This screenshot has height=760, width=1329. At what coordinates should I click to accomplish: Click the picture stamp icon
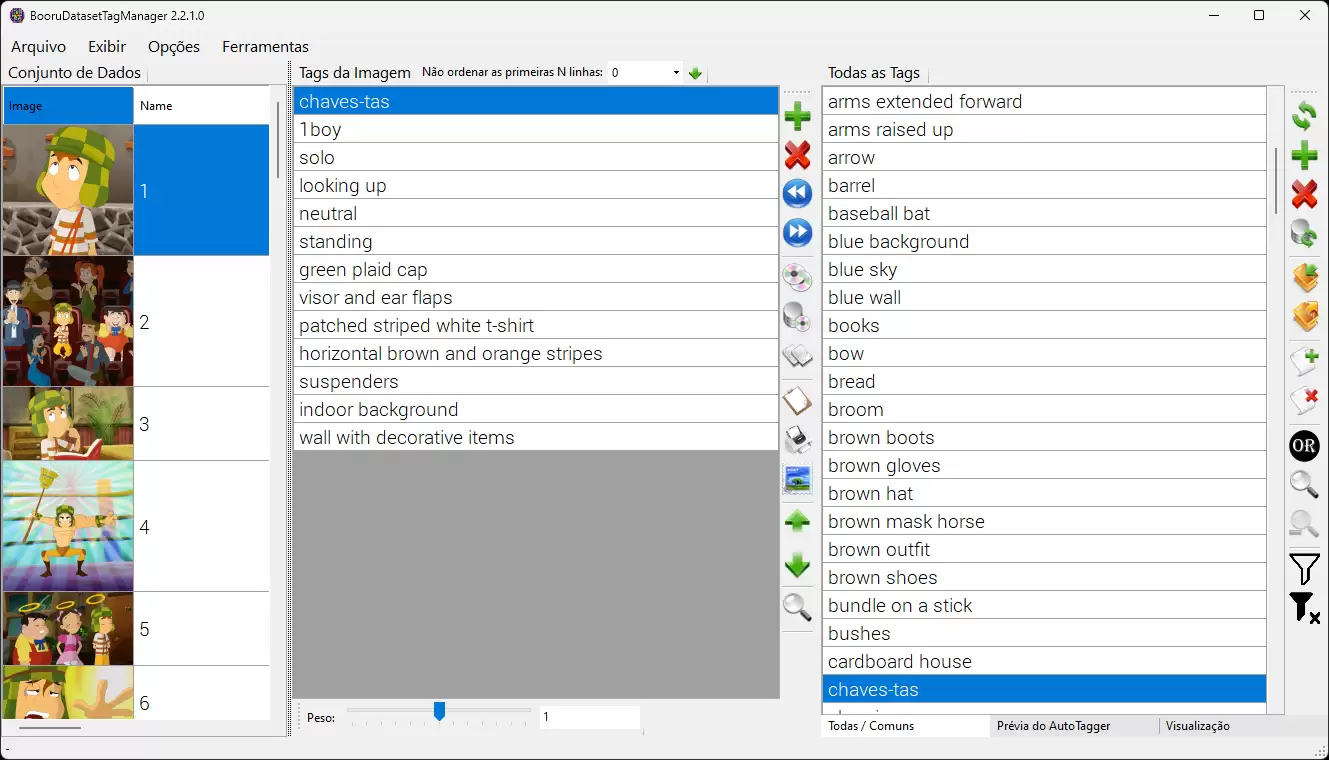[x=797, y=479]
